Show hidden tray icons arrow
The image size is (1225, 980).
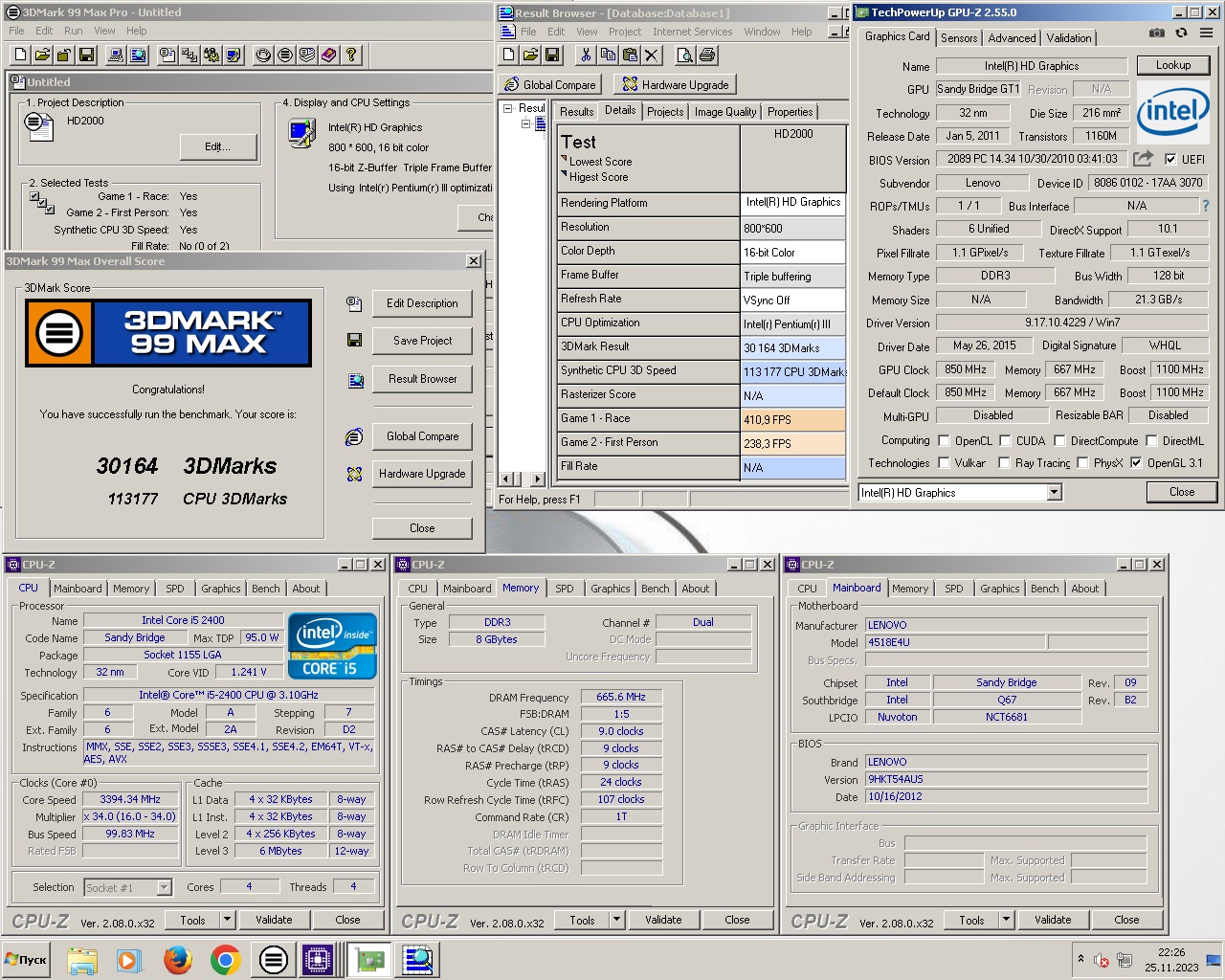[1080, 958]
